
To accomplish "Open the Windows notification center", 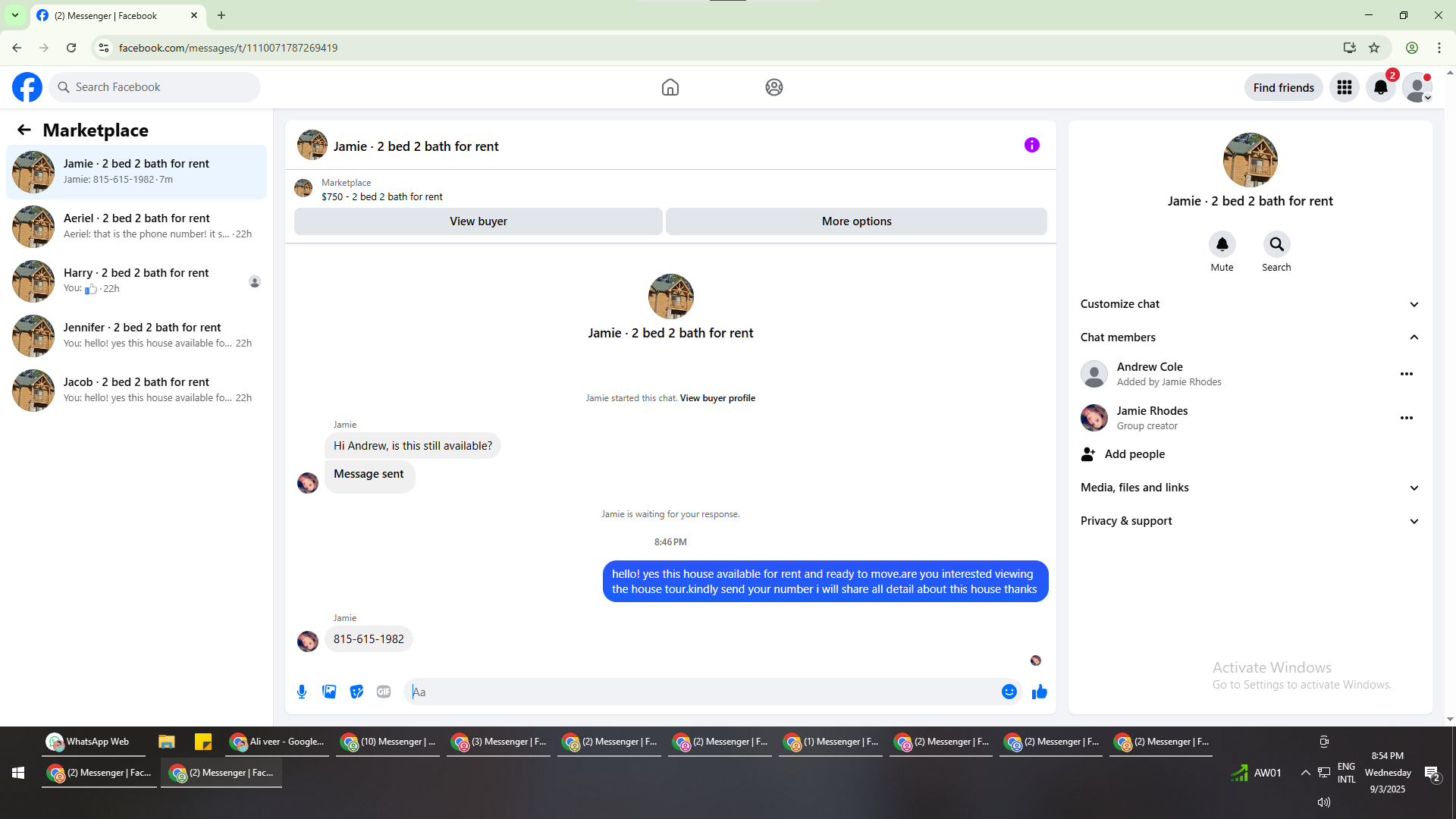I will tap(1432, 773).
